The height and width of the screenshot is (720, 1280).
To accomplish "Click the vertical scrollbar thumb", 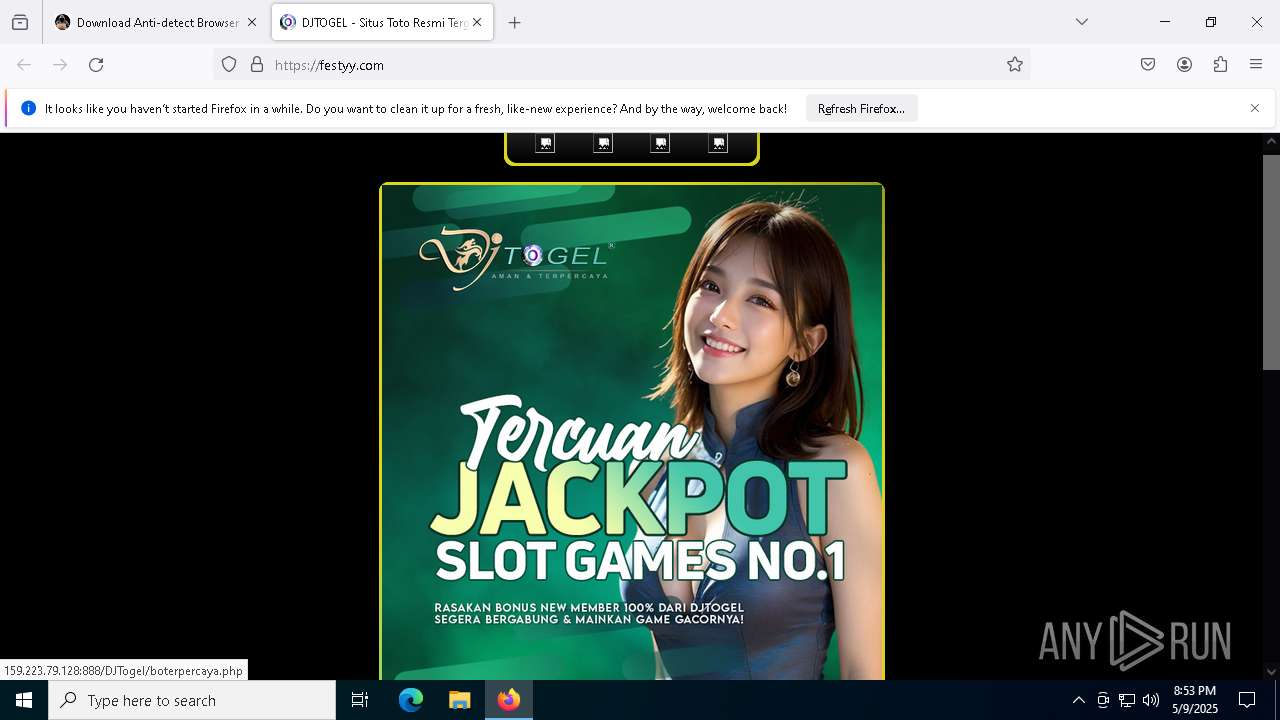I will click(1271, 262).
